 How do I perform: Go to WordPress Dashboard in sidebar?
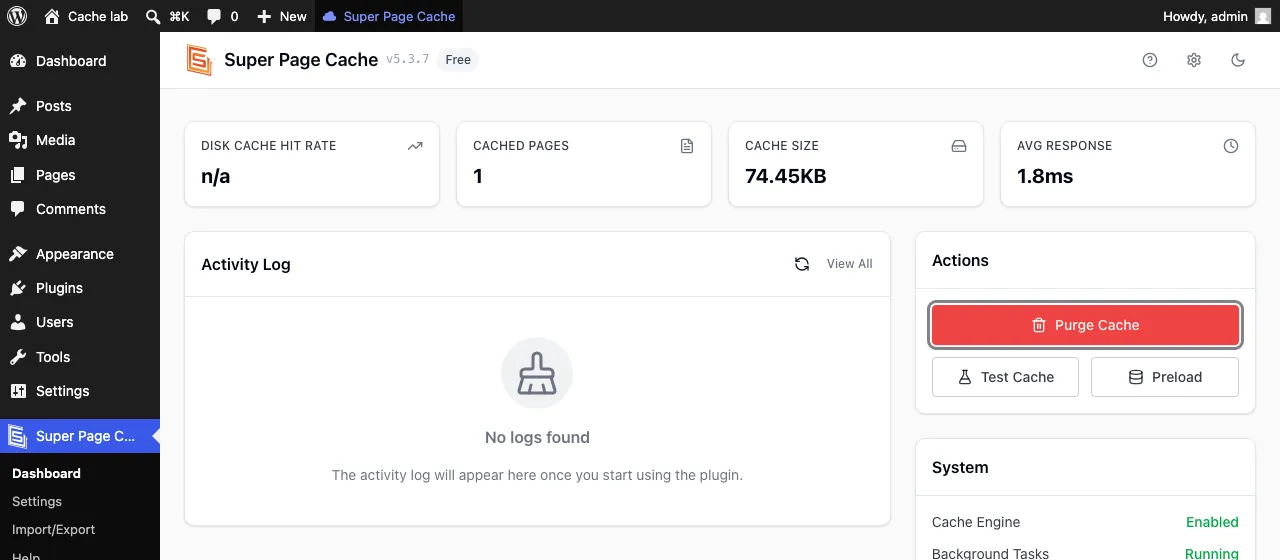point(80,61)
